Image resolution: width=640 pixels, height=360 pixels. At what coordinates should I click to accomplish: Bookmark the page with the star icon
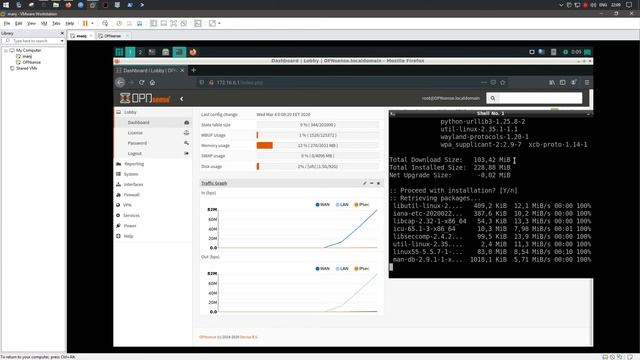(x=502, y=82)
